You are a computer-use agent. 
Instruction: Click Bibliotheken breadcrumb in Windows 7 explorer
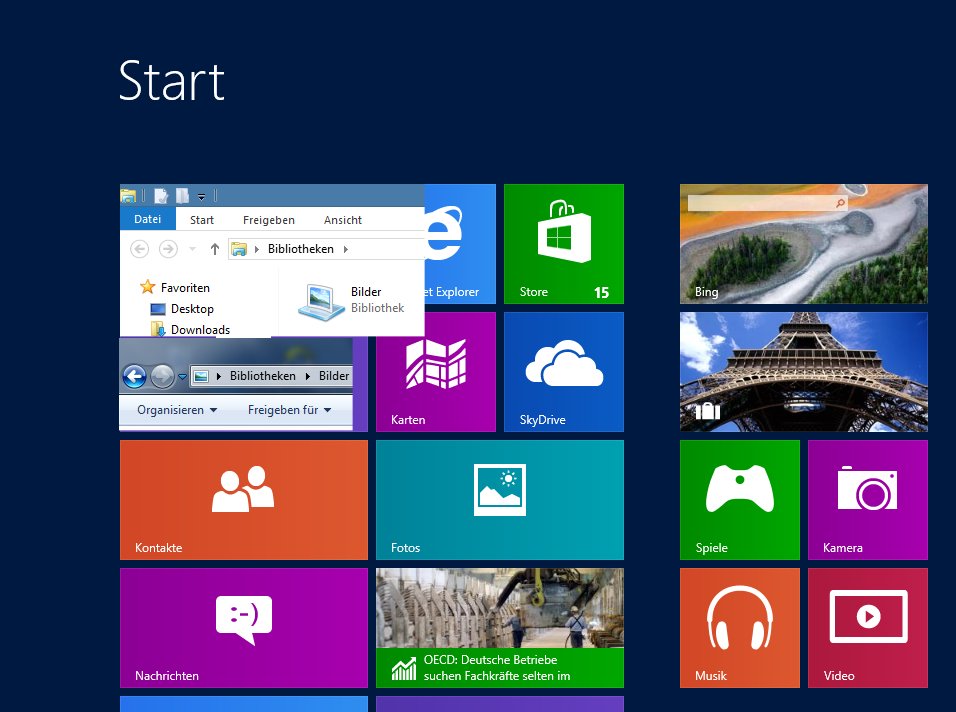click(263, 376)
